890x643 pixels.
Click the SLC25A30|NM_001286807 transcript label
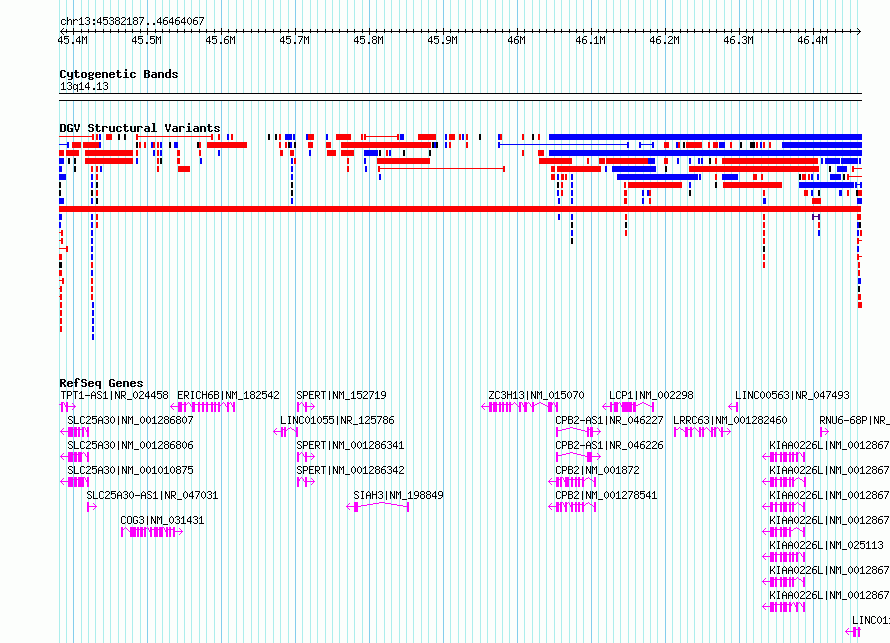click(x=131, y=421)
